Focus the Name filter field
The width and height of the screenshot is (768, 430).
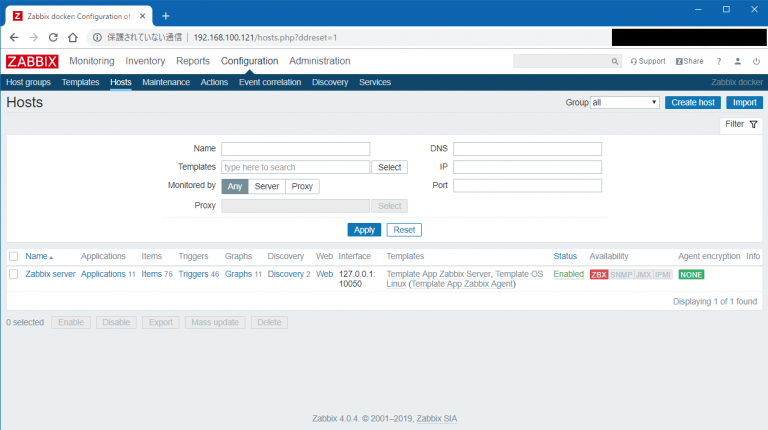point(295,148)
